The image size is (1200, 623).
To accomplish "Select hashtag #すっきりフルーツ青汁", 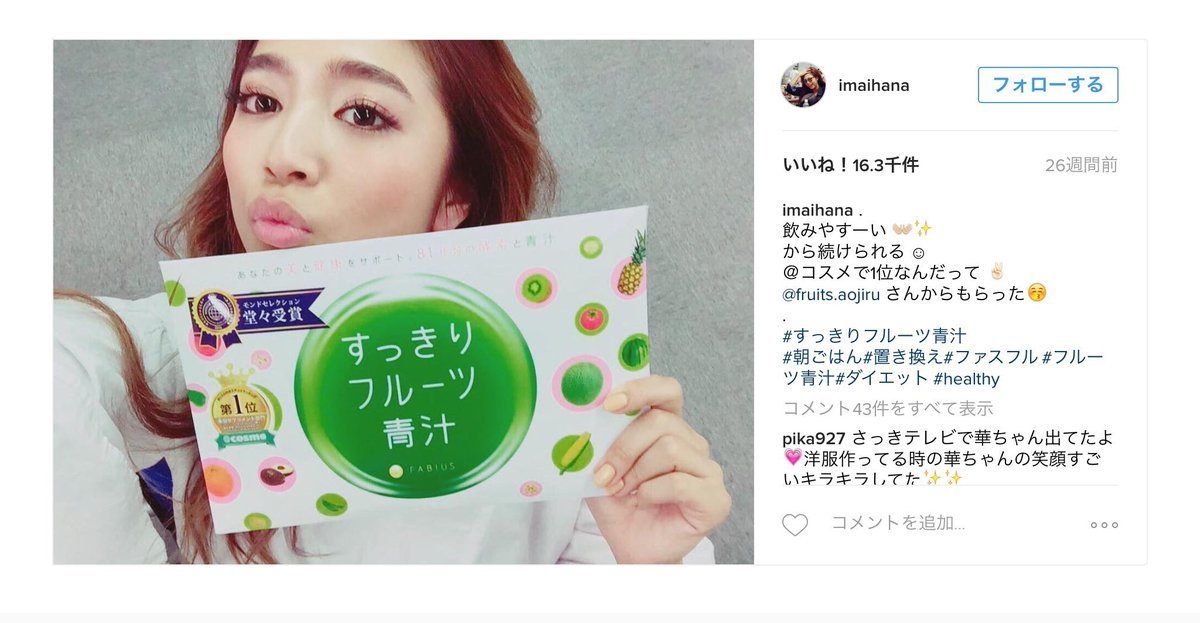I will point(874,336).
